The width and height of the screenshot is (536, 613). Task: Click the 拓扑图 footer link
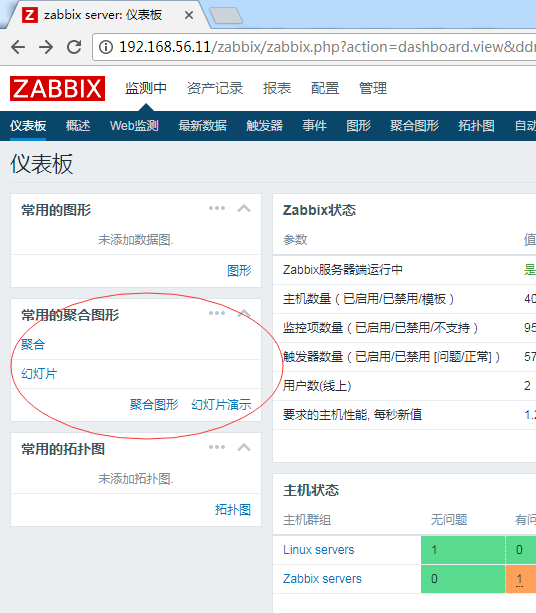233,510
